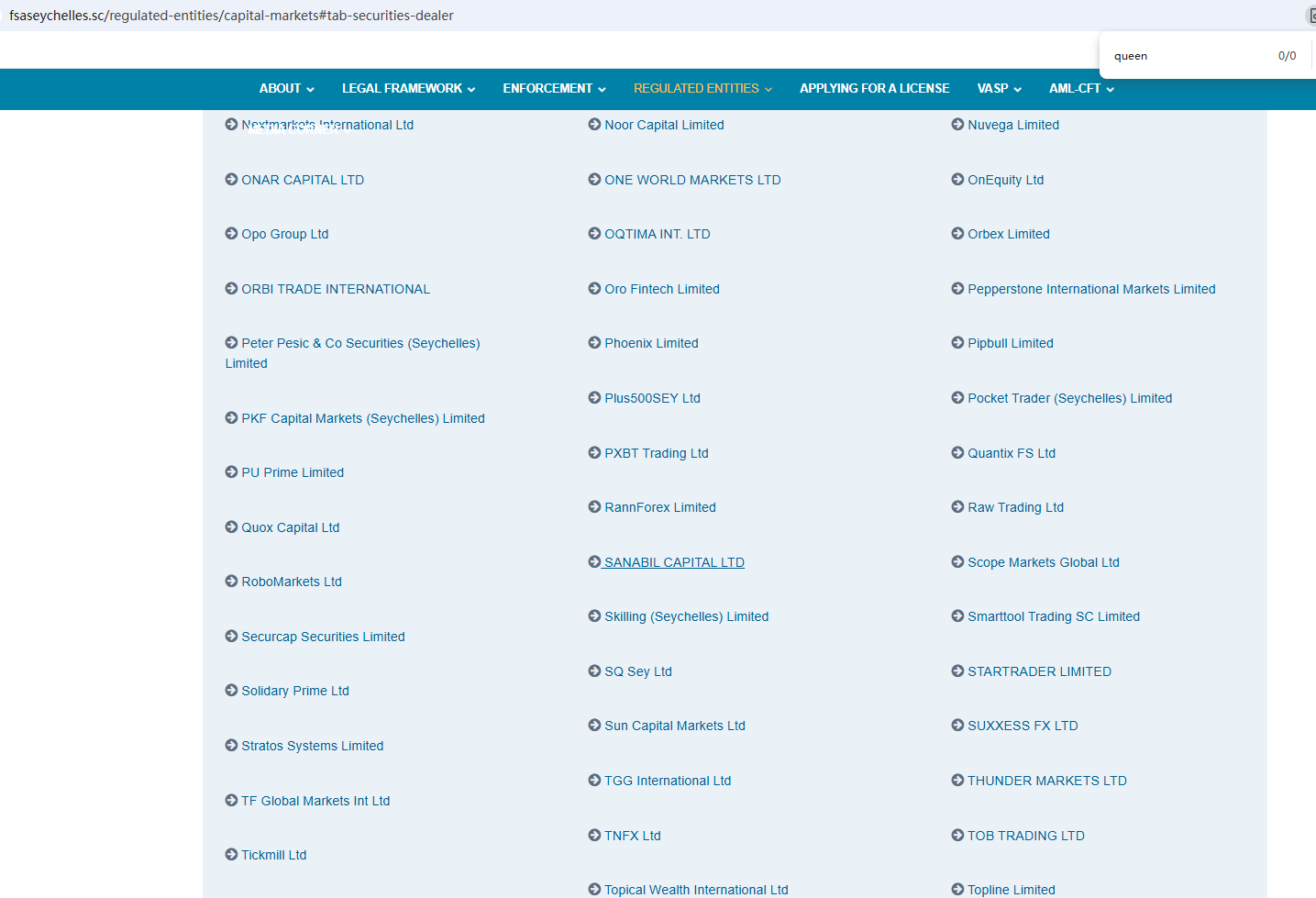Open Solidary Prime Ltd link

click(295, 691)
